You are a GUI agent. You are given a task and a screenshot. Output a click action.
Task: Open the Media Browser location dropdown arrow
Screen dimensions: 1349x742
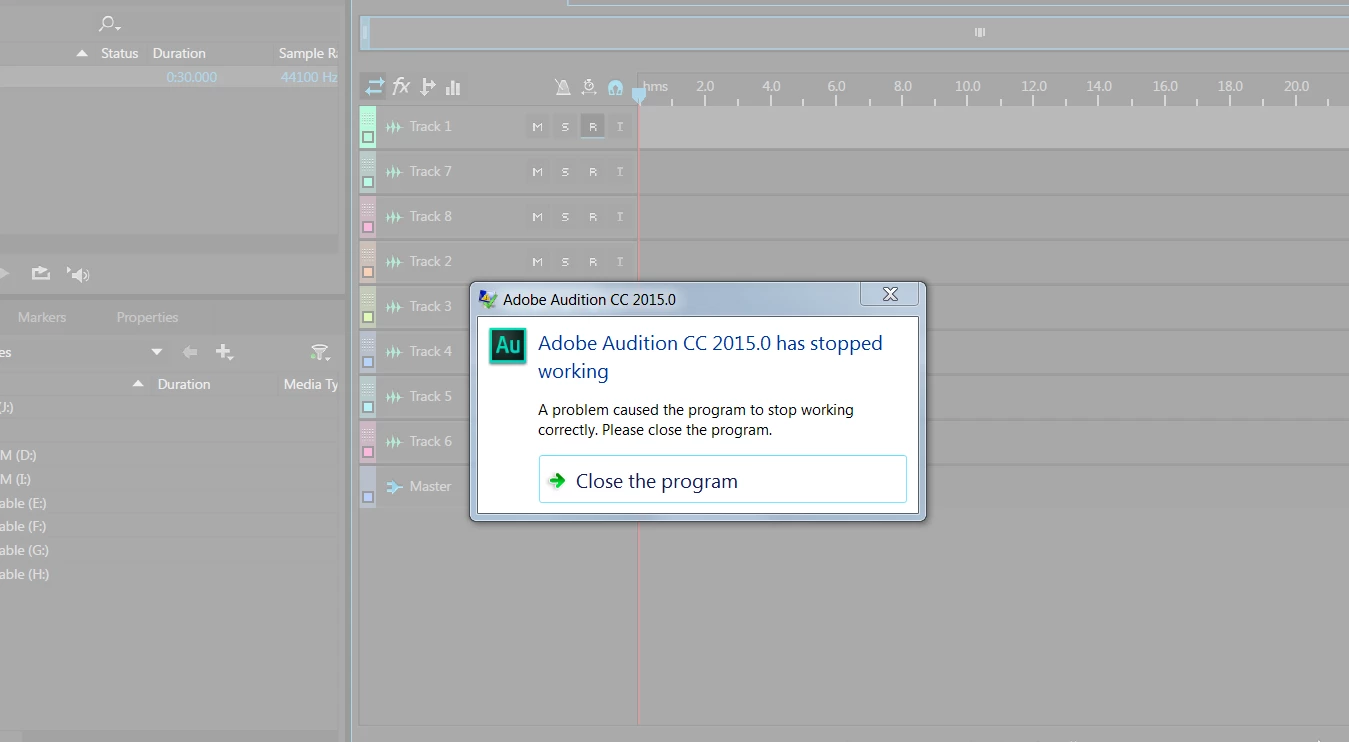(156, 352)
